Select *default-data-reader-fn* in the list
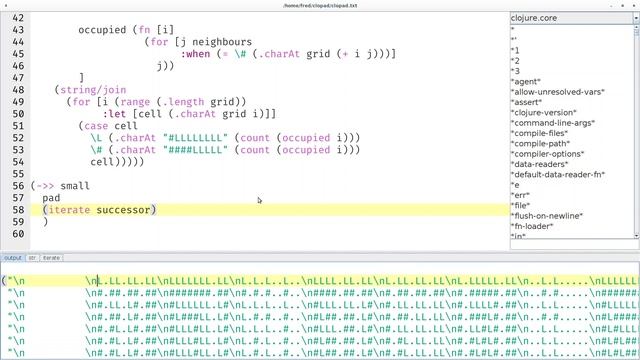Screen dimensions: 640x360 tap(558, 175)
